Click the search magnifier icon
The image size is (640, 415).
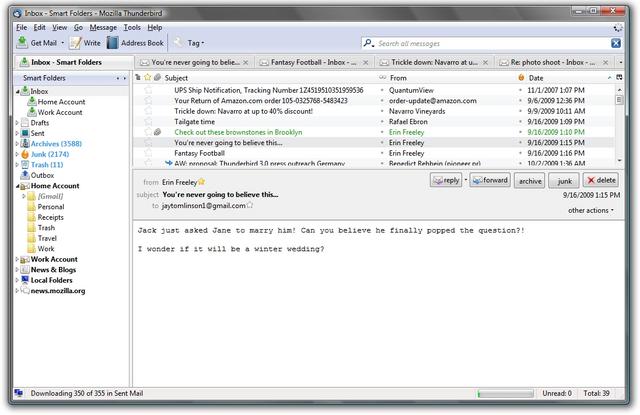click(x=368, y=43)
